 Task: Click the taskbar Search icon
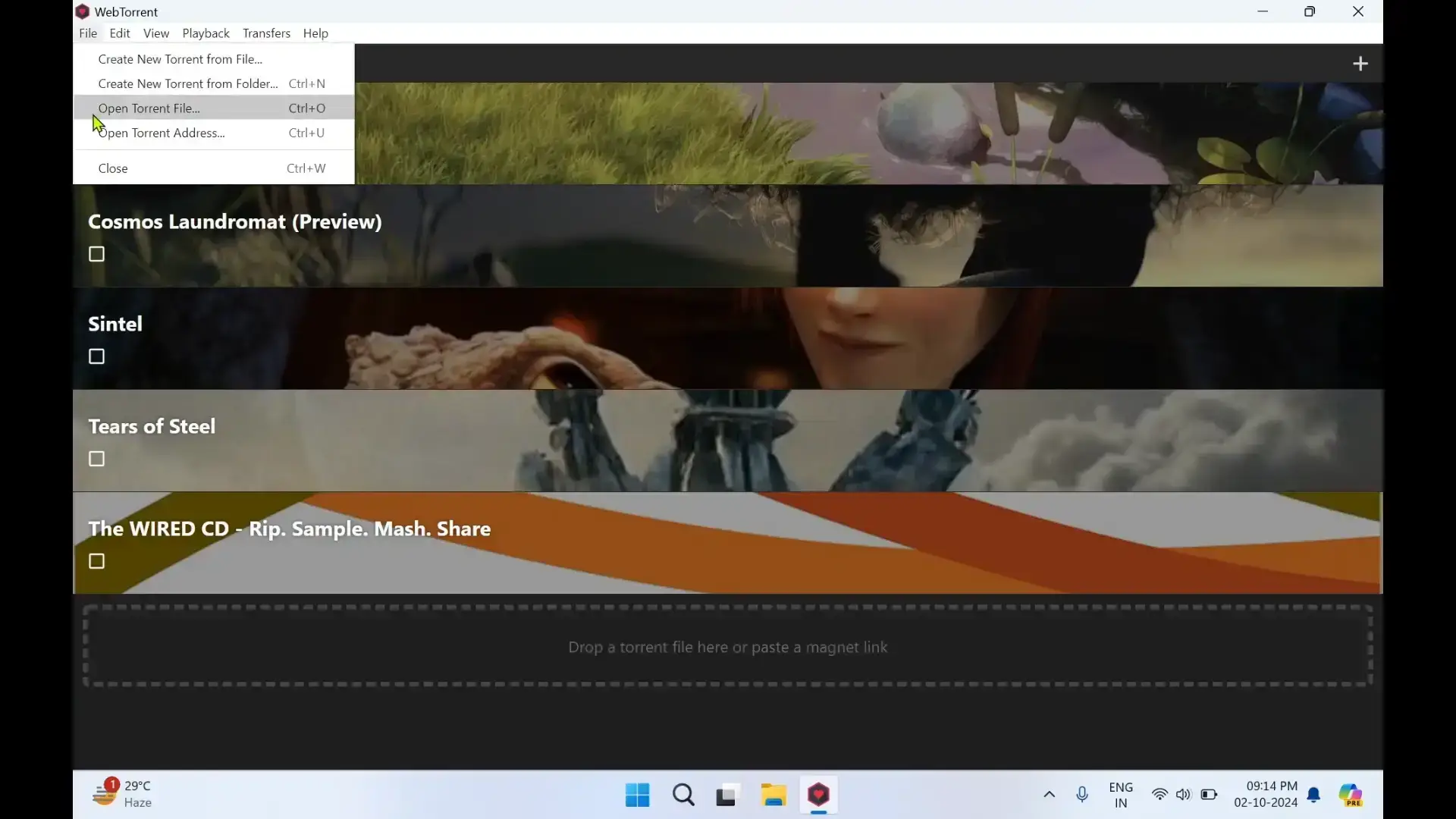click(682, 795)
